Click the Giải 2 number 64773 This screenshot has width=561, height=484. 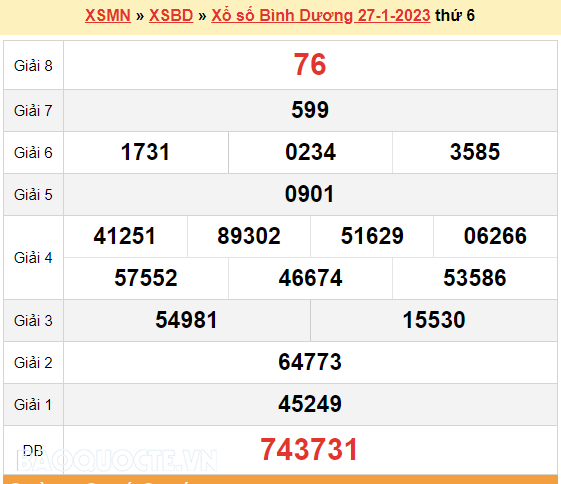pos(310,362)
